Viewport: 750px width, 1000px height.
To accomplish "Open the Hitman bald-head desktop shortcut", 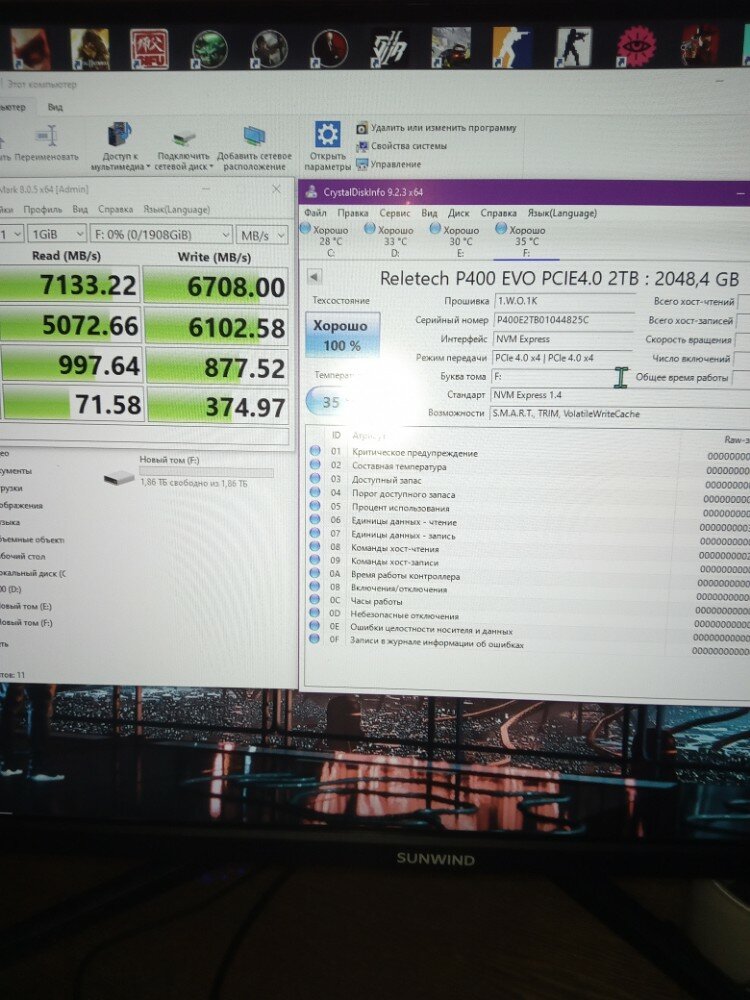I will 329,48.
